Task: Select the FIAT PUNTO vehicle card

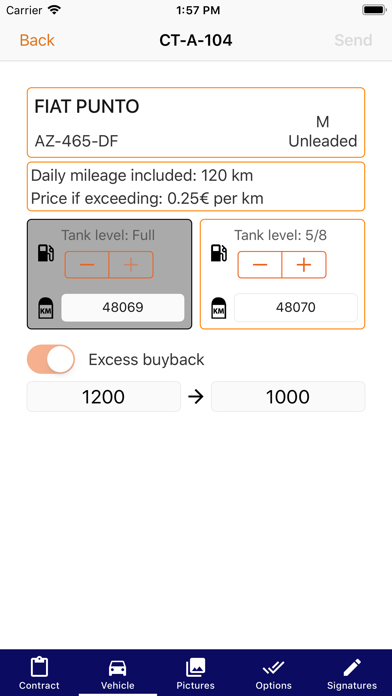Action: [x=196, y=123]
